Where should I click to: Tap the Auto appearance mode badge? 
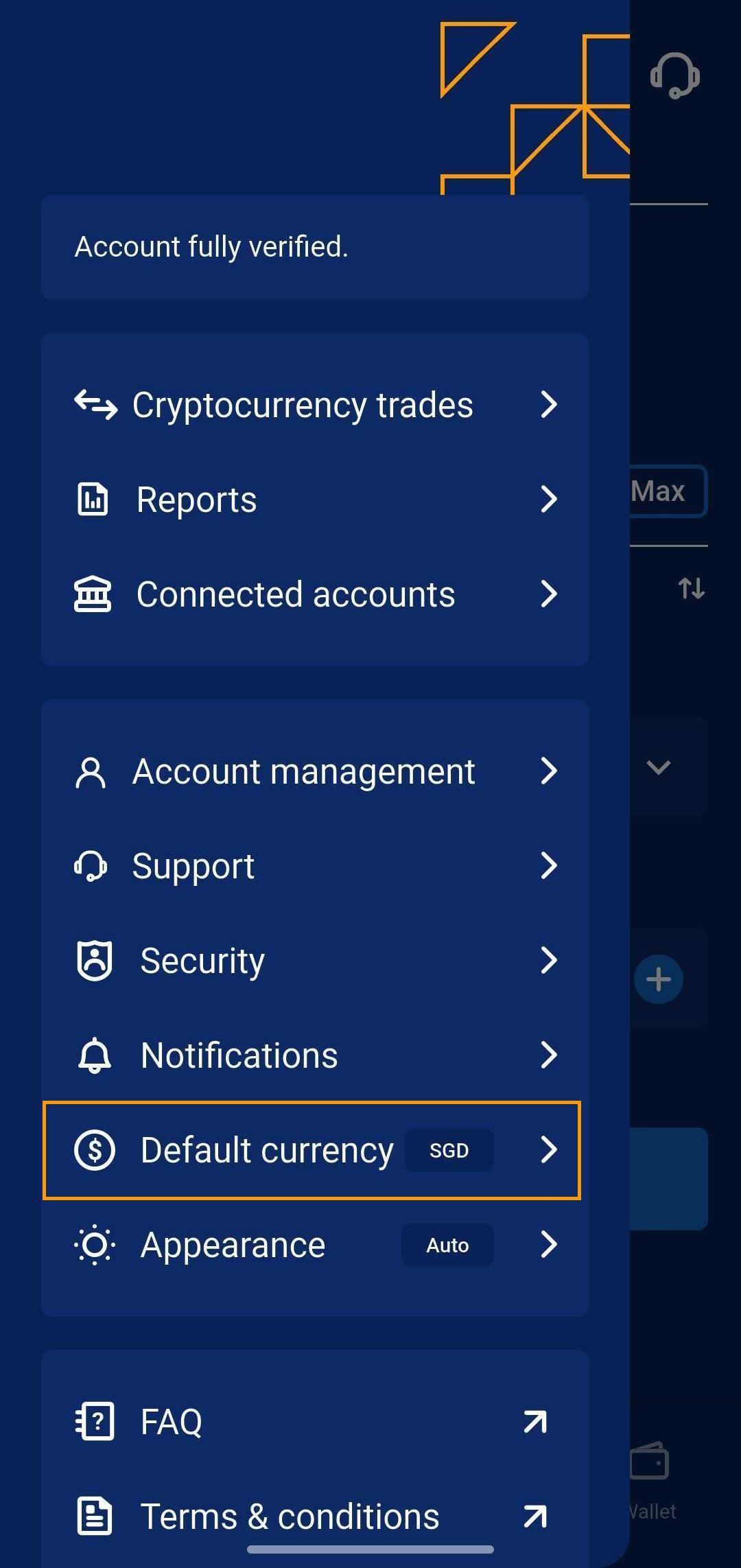(447, 1245)
